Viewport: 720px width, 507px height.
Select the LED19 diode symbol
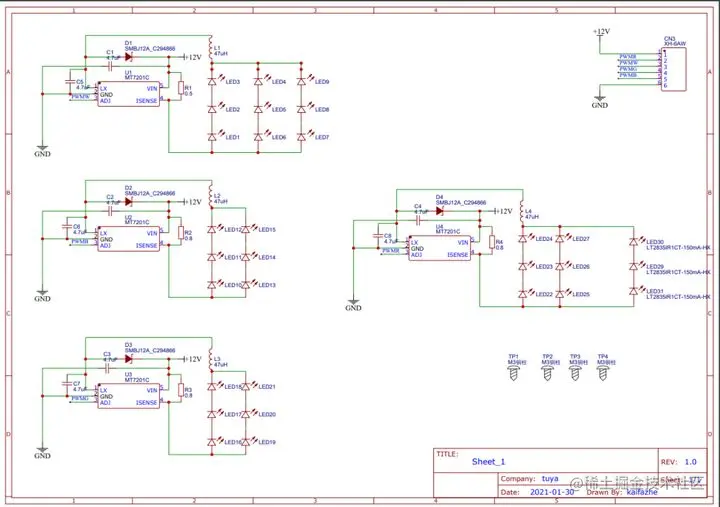[x=246, y=442]
